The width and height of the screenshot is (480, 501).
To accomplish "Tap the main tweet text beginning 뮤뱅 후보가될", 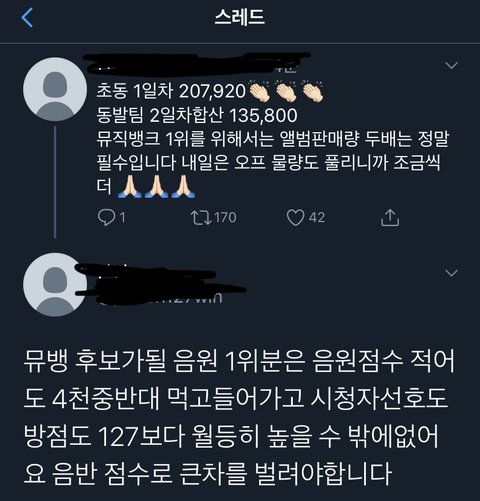I will click(239, 417).
